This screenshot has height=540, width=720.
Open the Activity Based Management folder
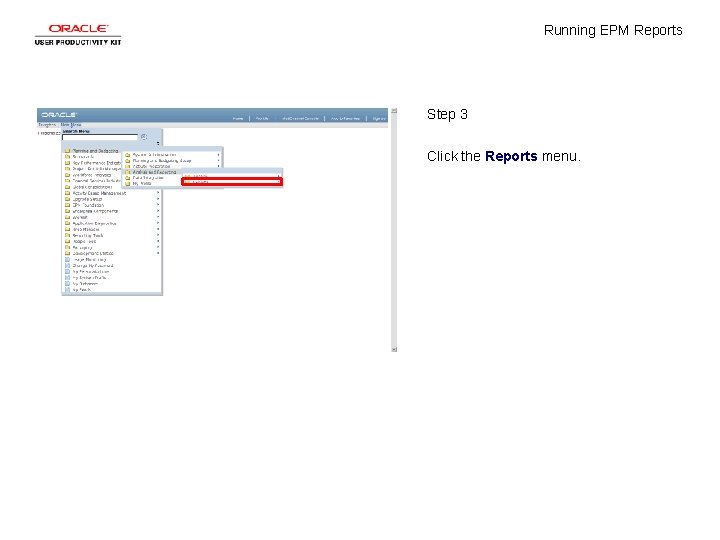[x=99, y=193]
